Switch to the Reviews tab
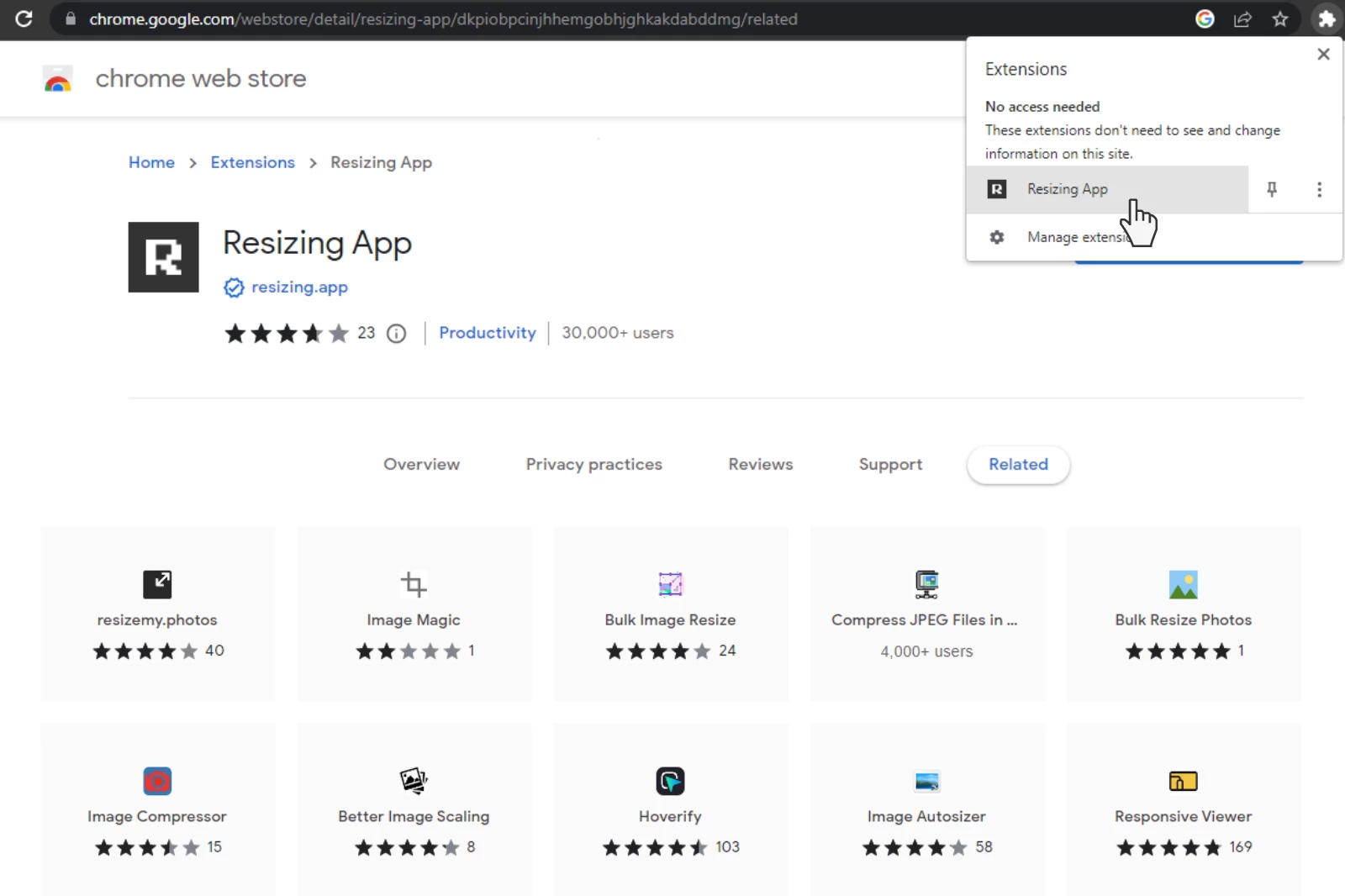 point(760,464)
